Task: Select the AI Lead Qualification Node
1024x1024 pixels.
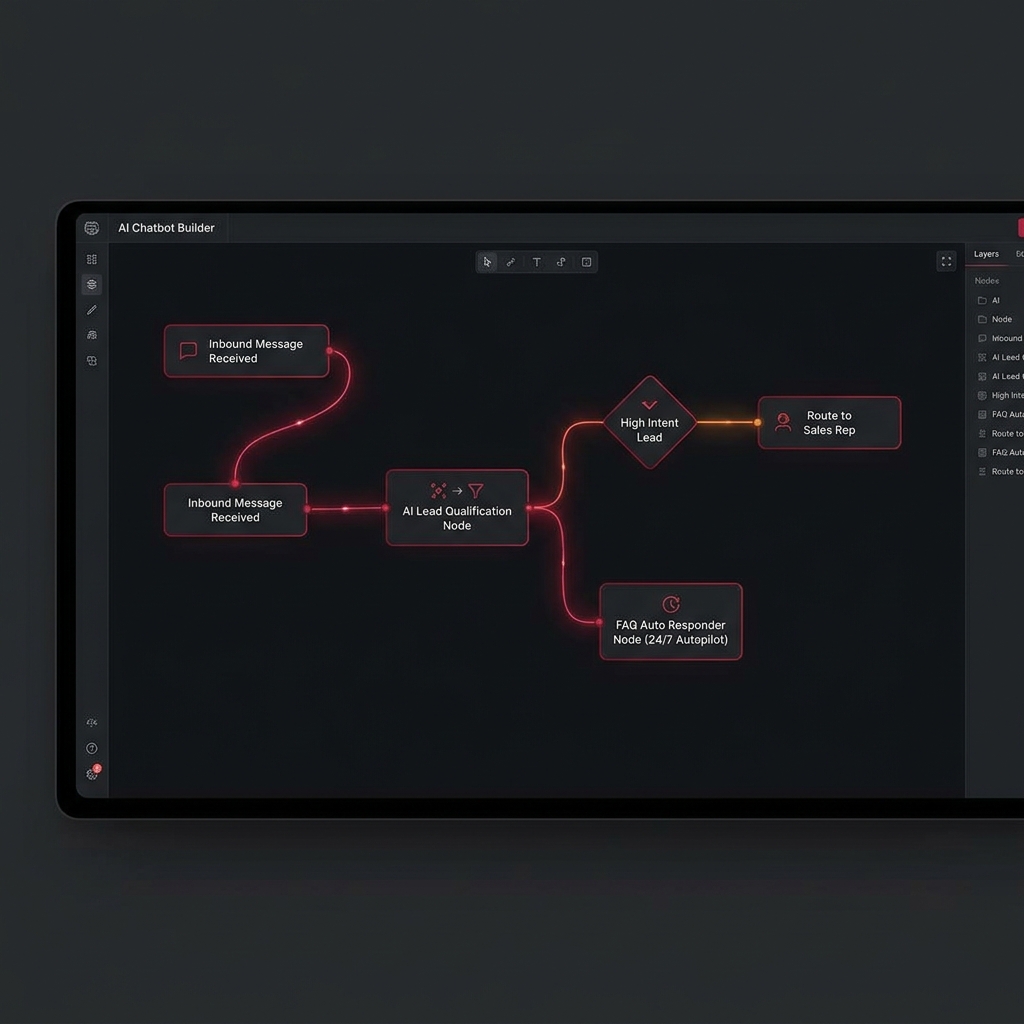Action: point(456,507)
